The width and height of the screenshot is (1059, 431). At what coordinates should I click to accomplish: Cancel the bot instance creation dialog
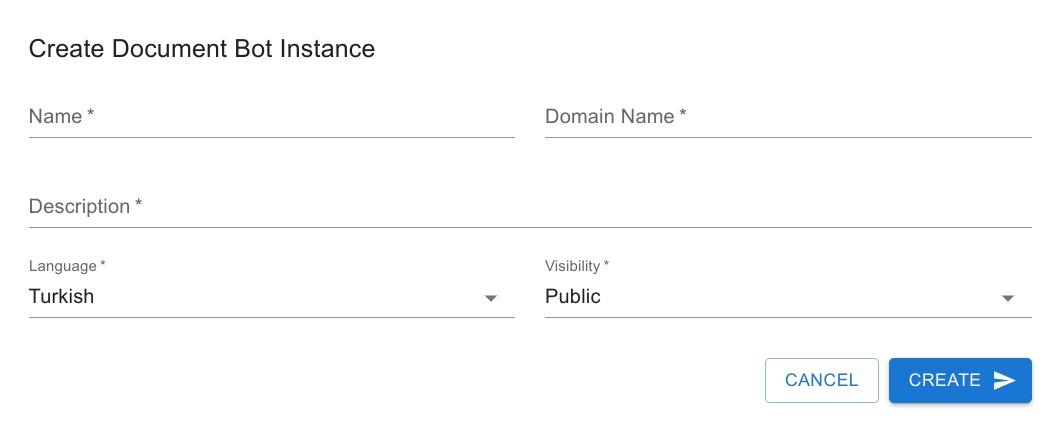[x=821, y=380]
